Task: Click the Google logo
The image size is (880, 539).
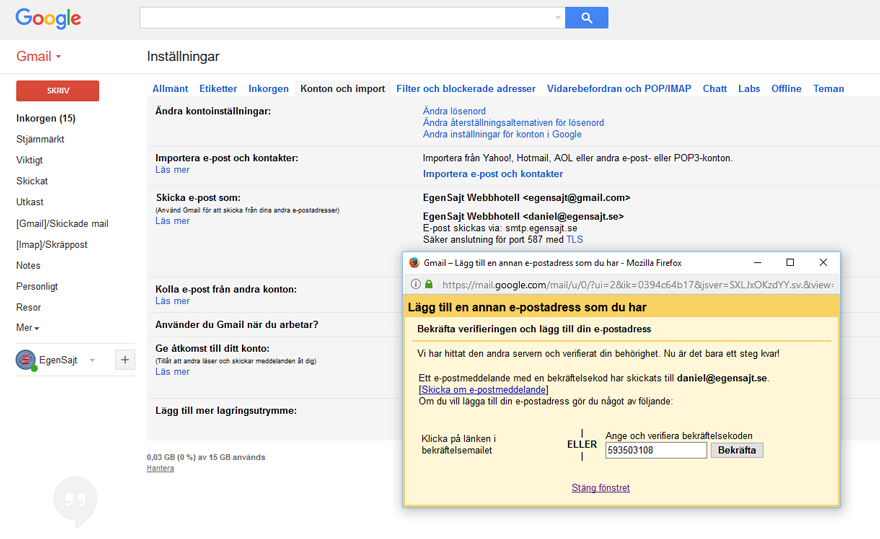Action: [48, 18]
